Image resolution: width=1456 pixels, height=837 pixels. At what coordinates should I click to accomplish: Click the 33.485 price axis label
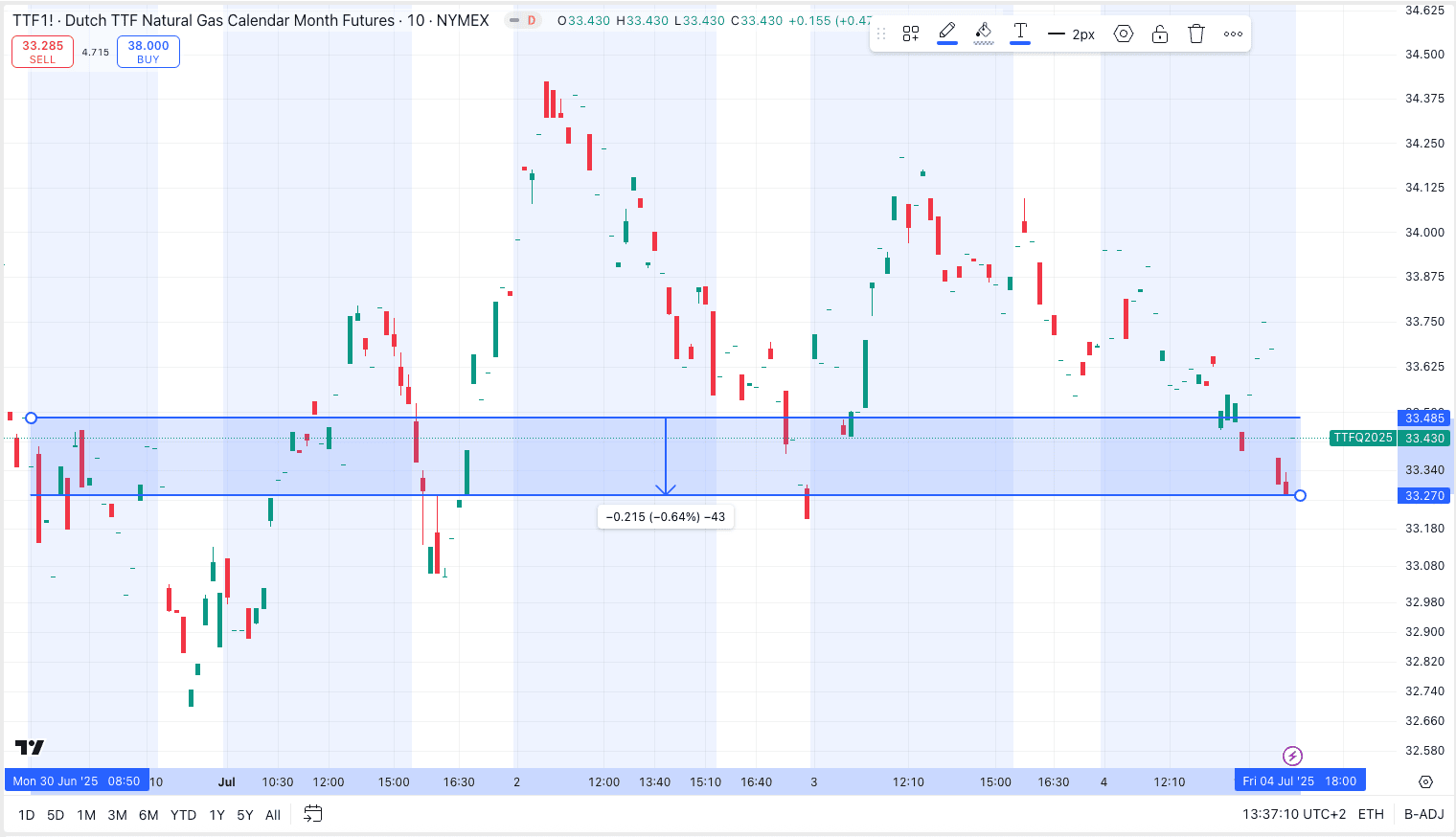pyautogui.click(x=1424, y=418)
